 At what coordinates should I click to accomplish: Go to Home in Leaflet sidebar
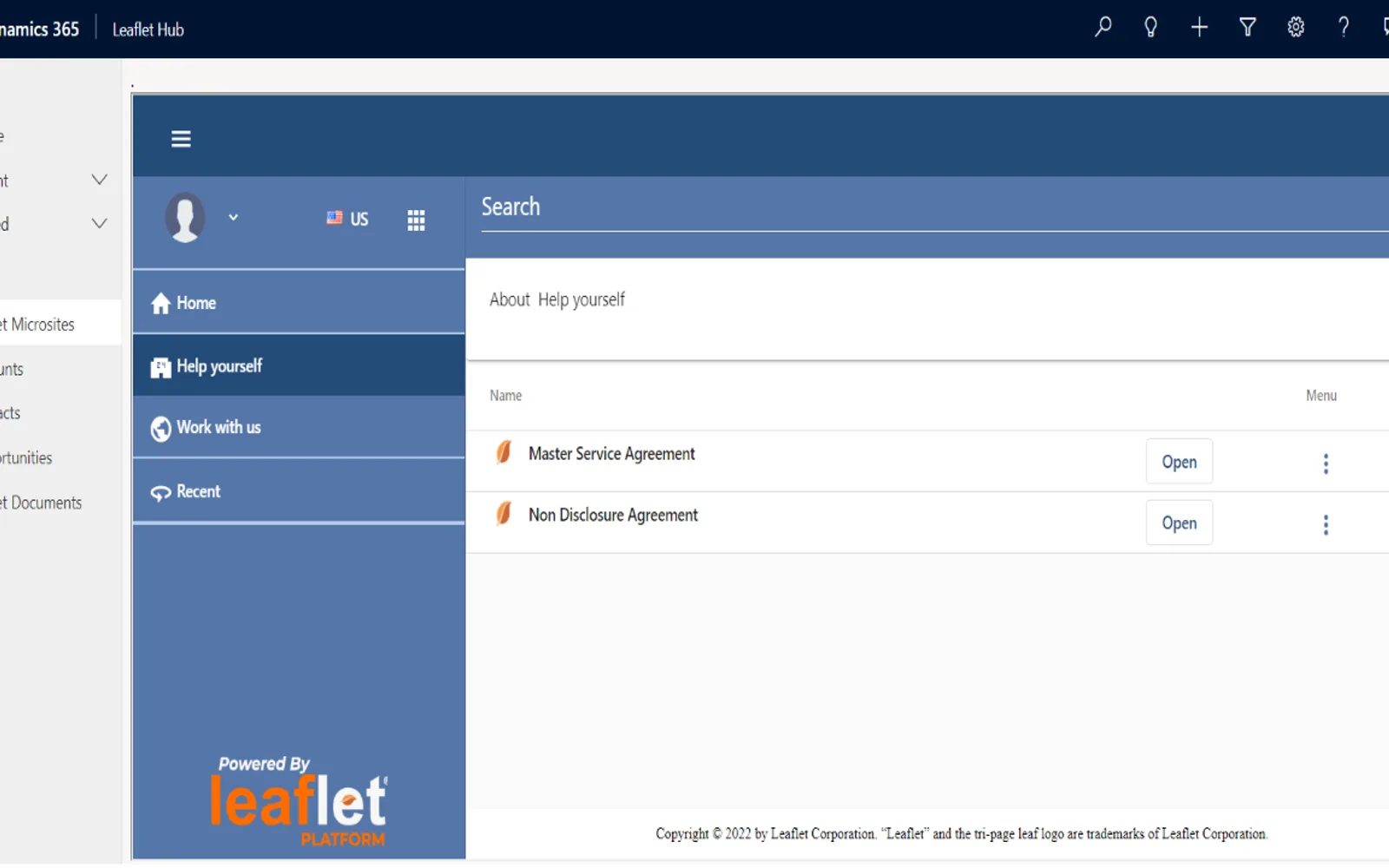[x=299, y=303]
